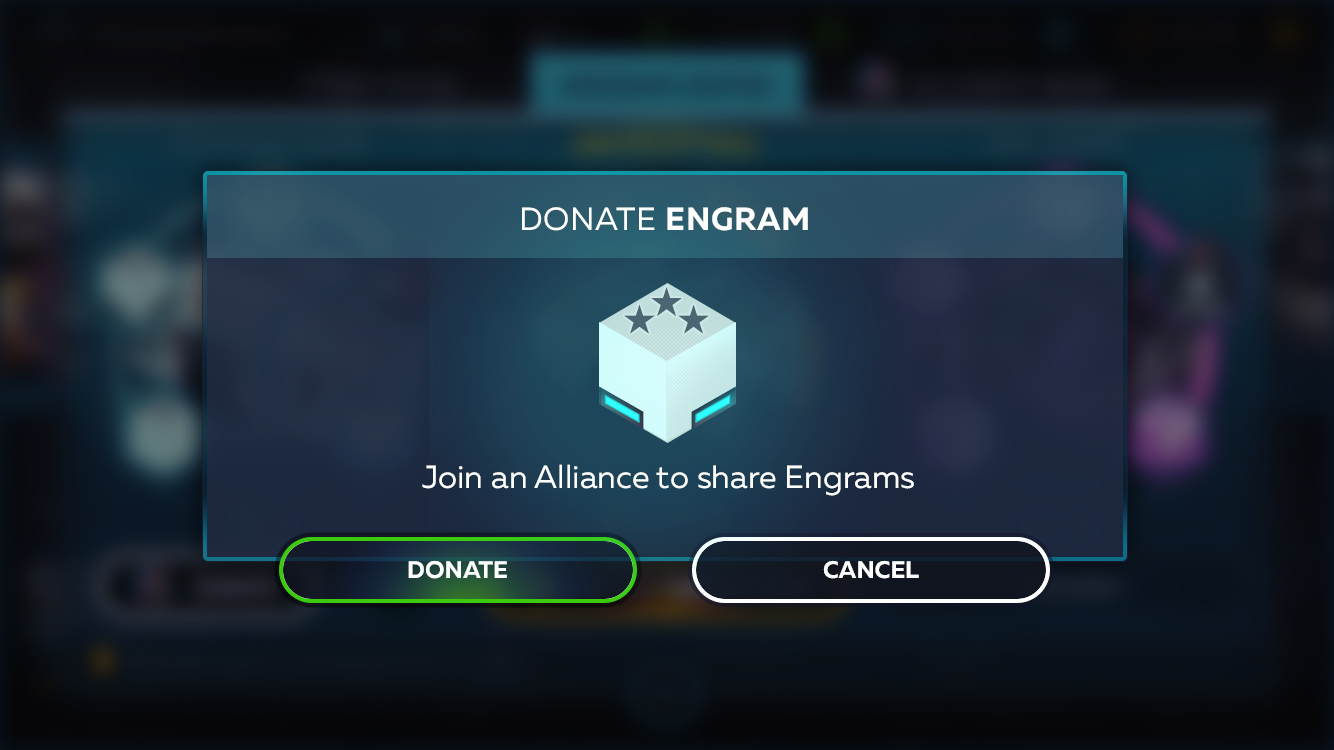This screenshot has height=750, width=1334.
Task: Click the blurred small yellow icon in the background
Action: [x=102, y=661]
